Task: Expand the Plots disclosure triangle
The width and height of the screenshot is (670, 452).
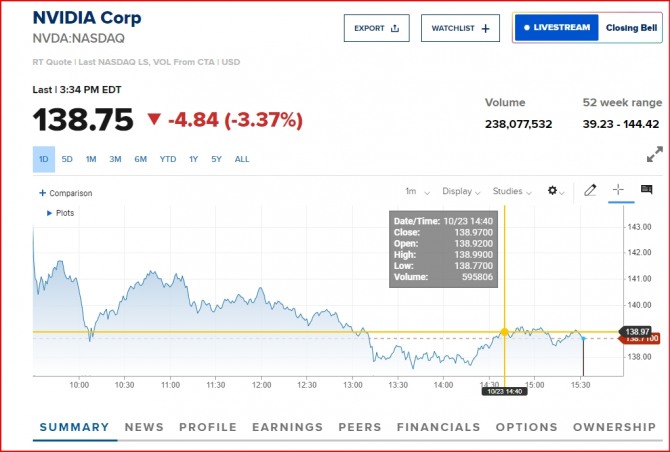Action: (x=50, y=213)
